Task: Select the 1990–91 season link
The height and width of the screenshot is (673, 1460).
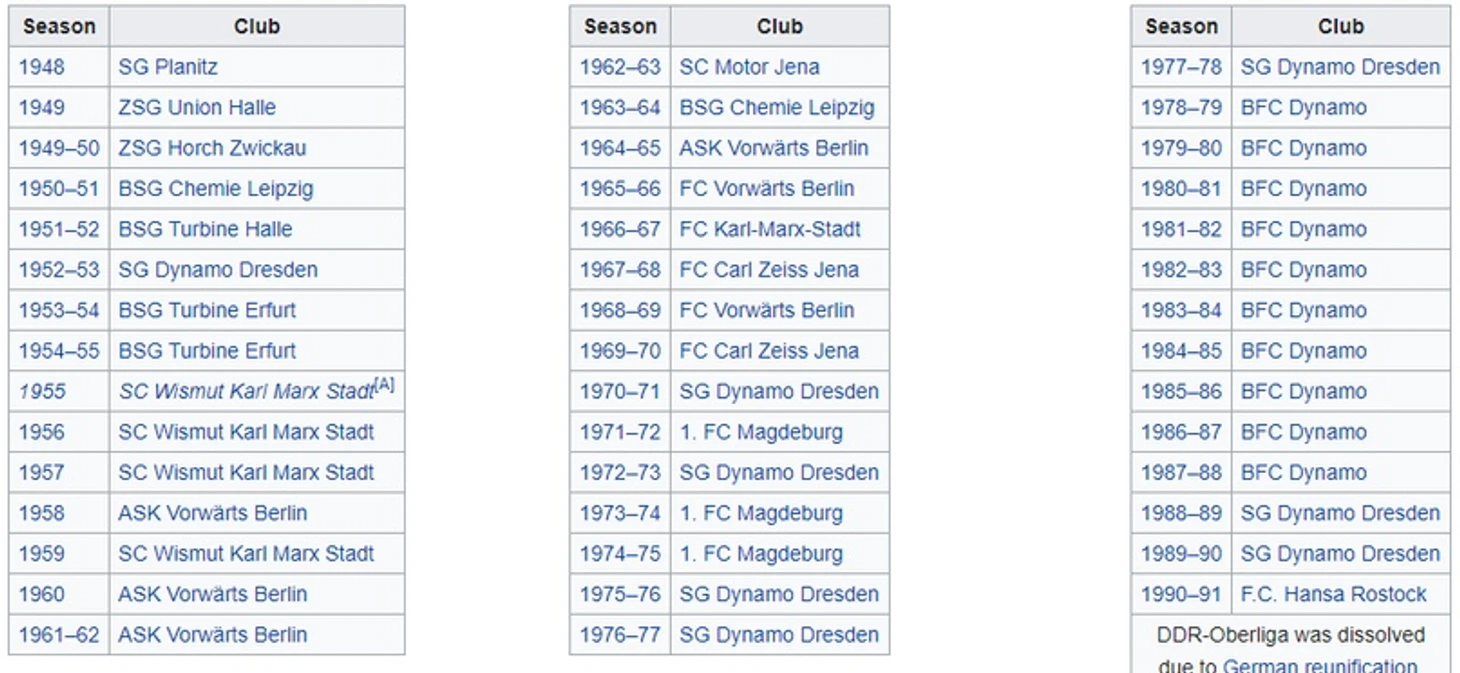Action: [1181, 594]
